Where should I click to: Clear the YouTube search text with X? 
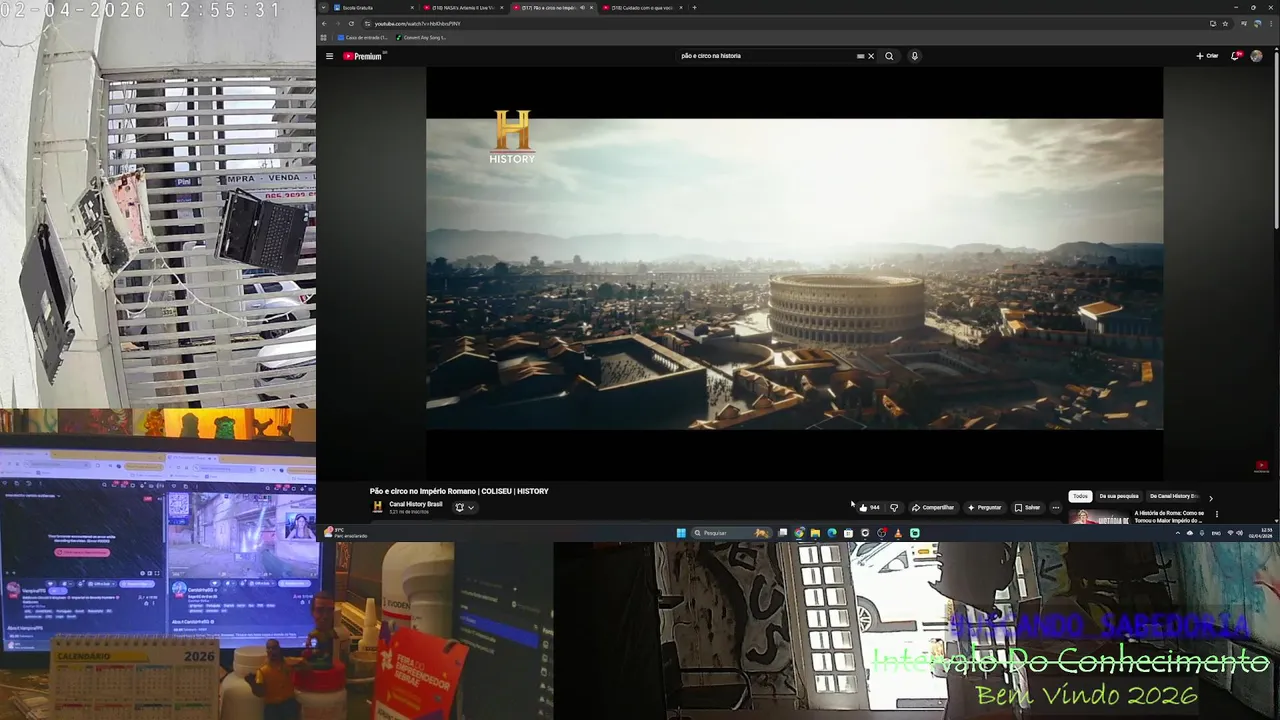click(871, 56)
